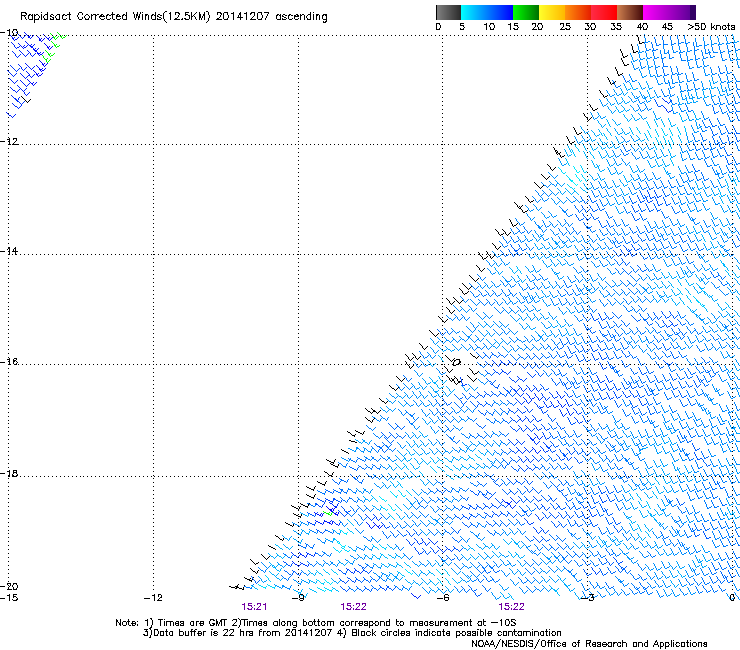Click the '-3' longitude axis label
Image resolution: width=740 pixels, height=650 pixels.
pos(588,598)
